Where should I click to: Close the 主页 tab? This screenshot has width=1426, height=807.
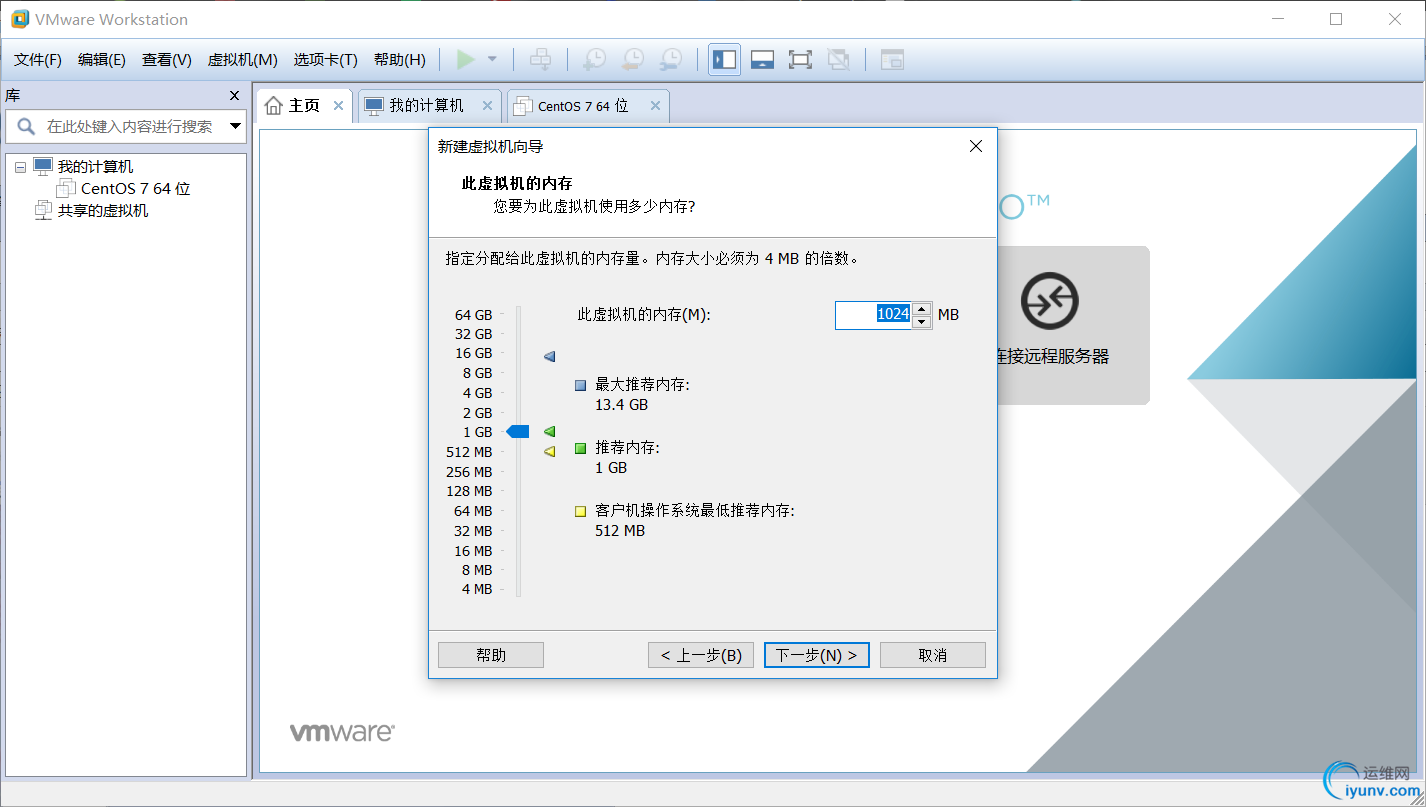pyautogui.click(x=339, y=105)
